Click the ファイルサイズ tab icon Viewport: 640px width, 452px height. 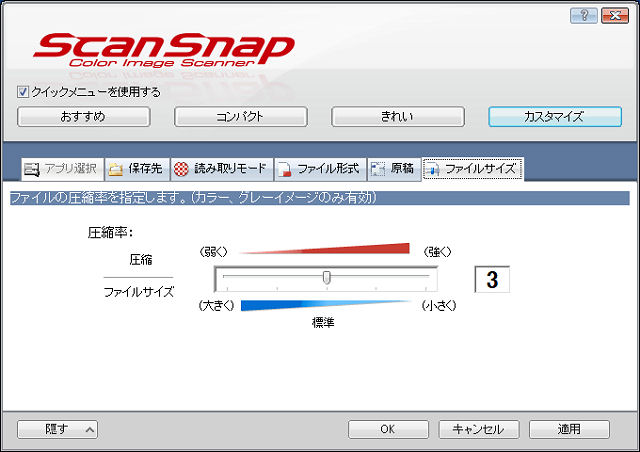432,169
